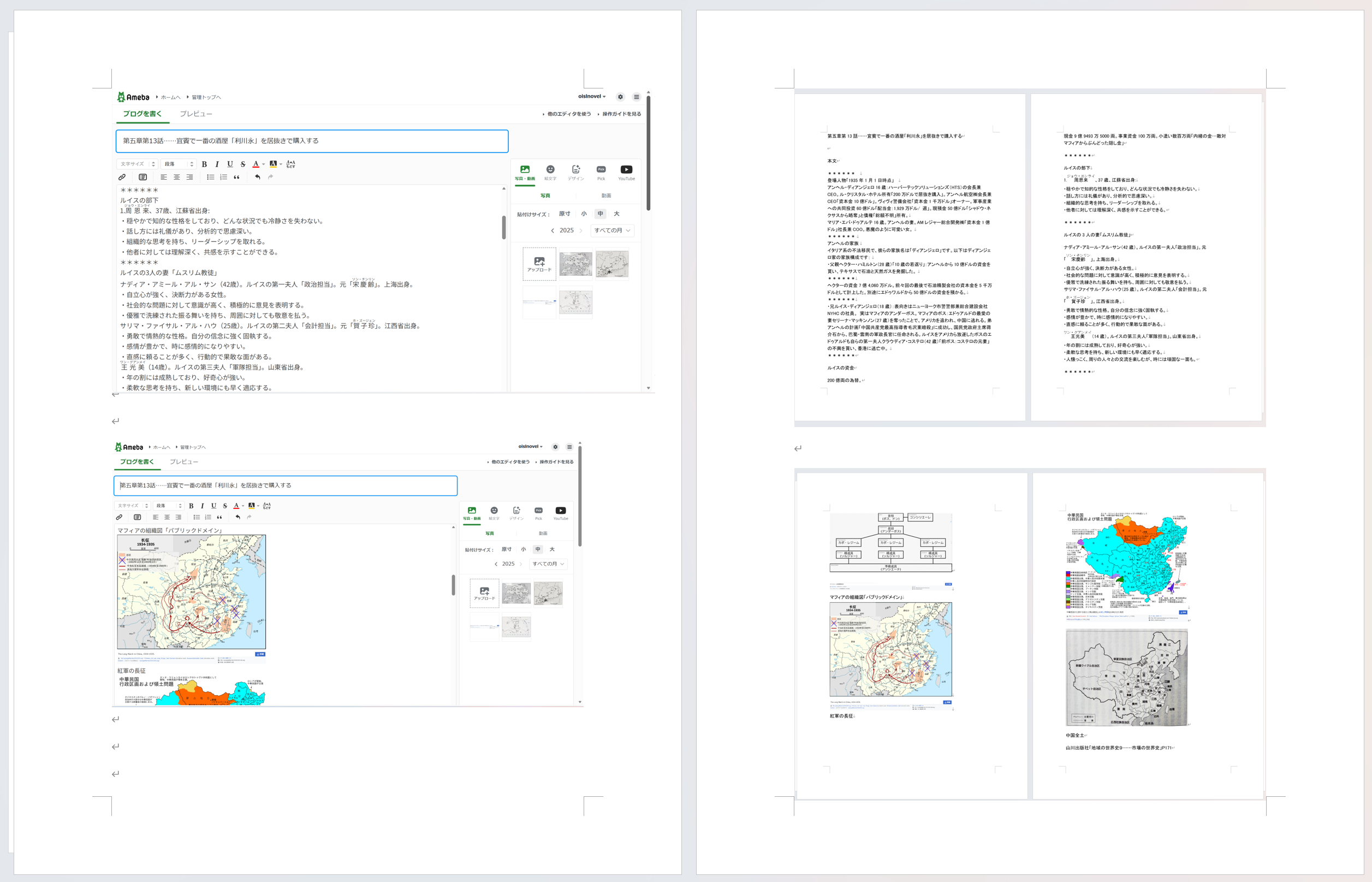
Task: Click the settings gear in top Ameba header
Action: tap(620, 97)
